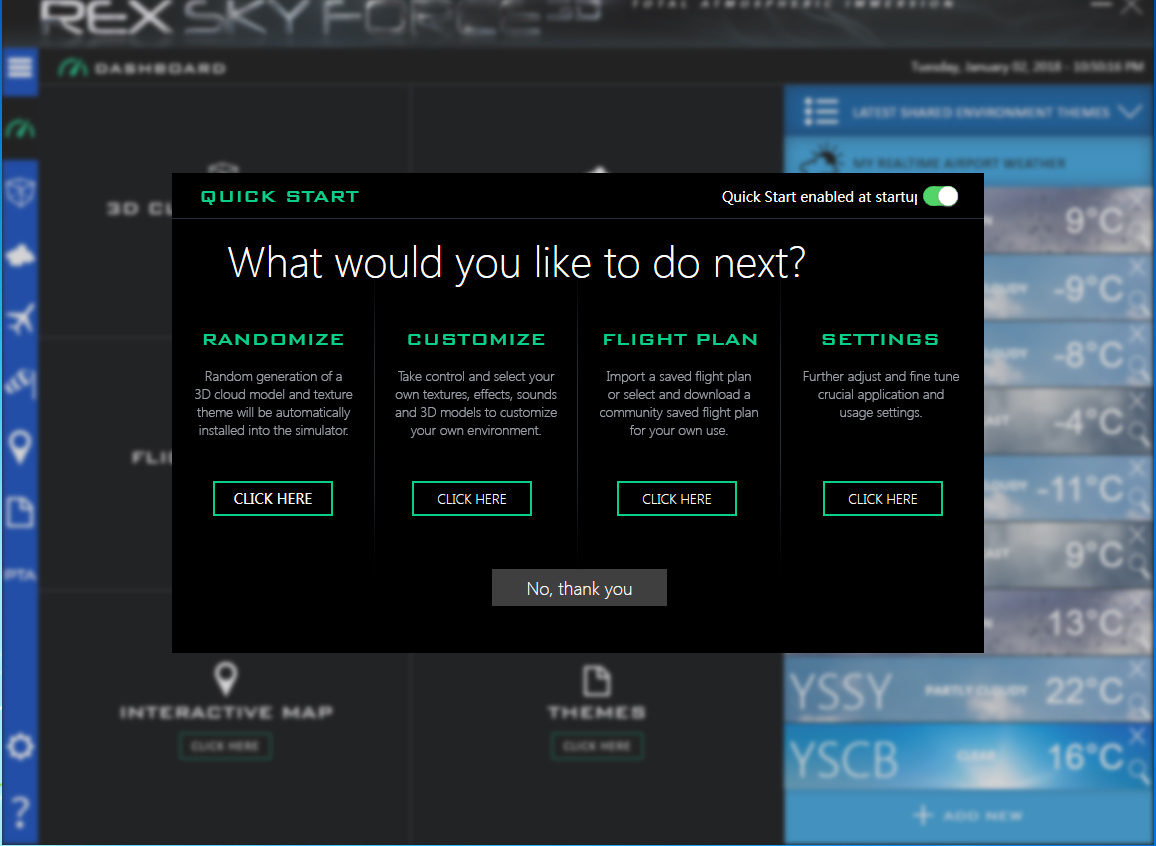Click the -4°C weather row
Image resolution: width=1156 pixels, height=846 pixels.
pos(1068,422)
